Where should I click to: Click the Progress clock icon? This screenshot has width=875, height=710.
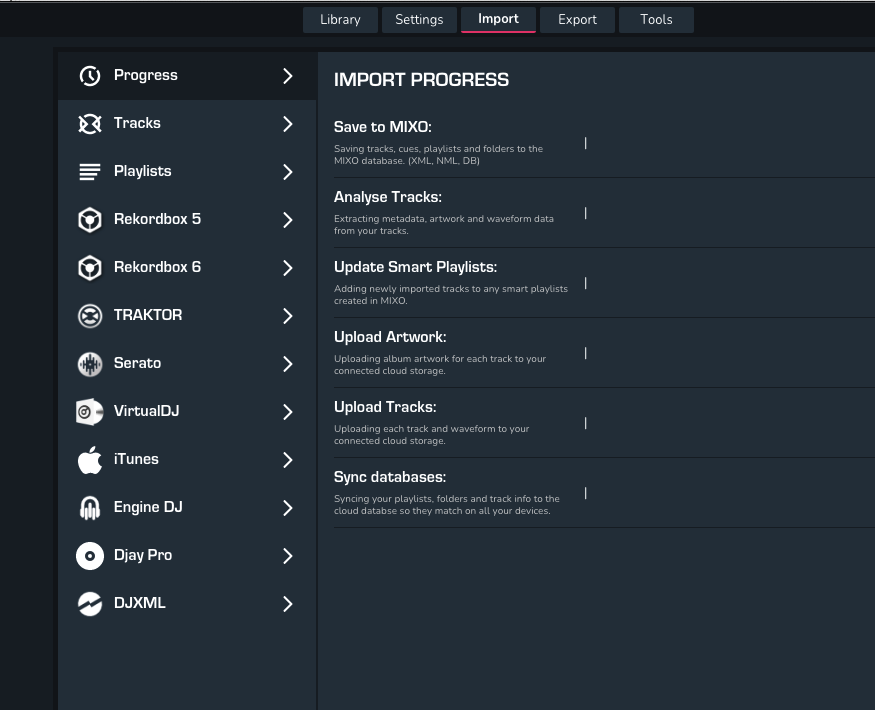[90, 76]
